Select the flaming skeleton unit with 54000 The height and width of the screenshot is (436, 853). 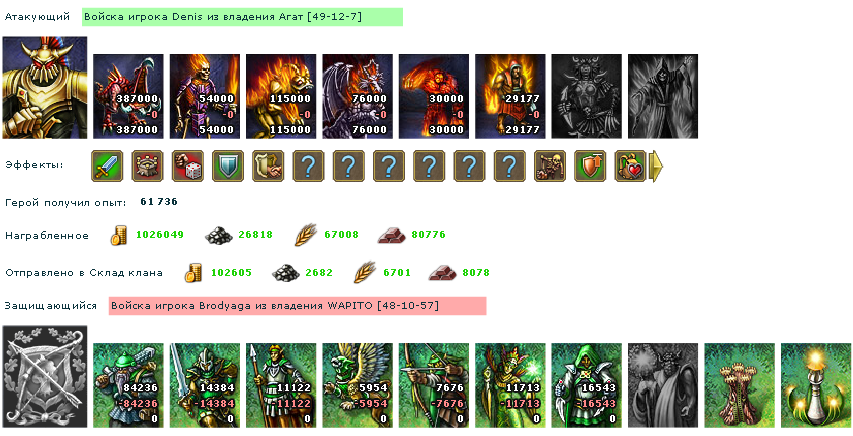[x=205, y=96]
